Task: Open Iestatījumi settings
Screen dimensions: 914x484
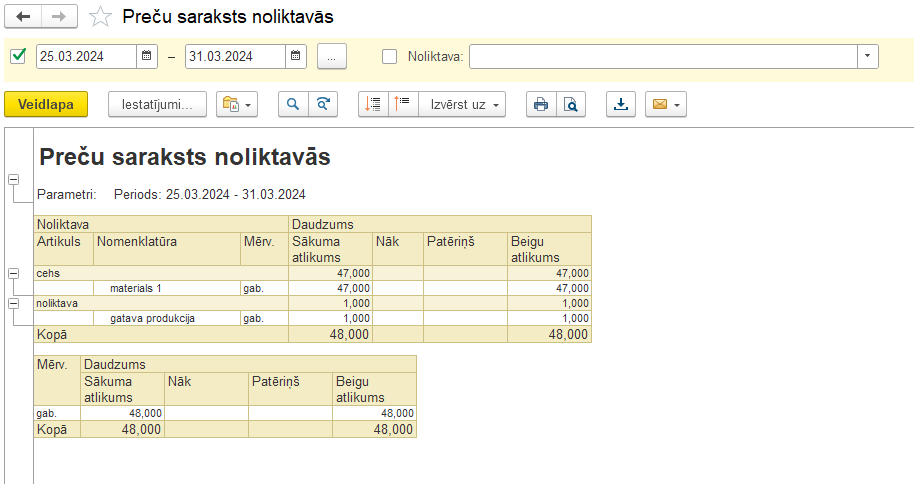Action: tap(157, 104)
